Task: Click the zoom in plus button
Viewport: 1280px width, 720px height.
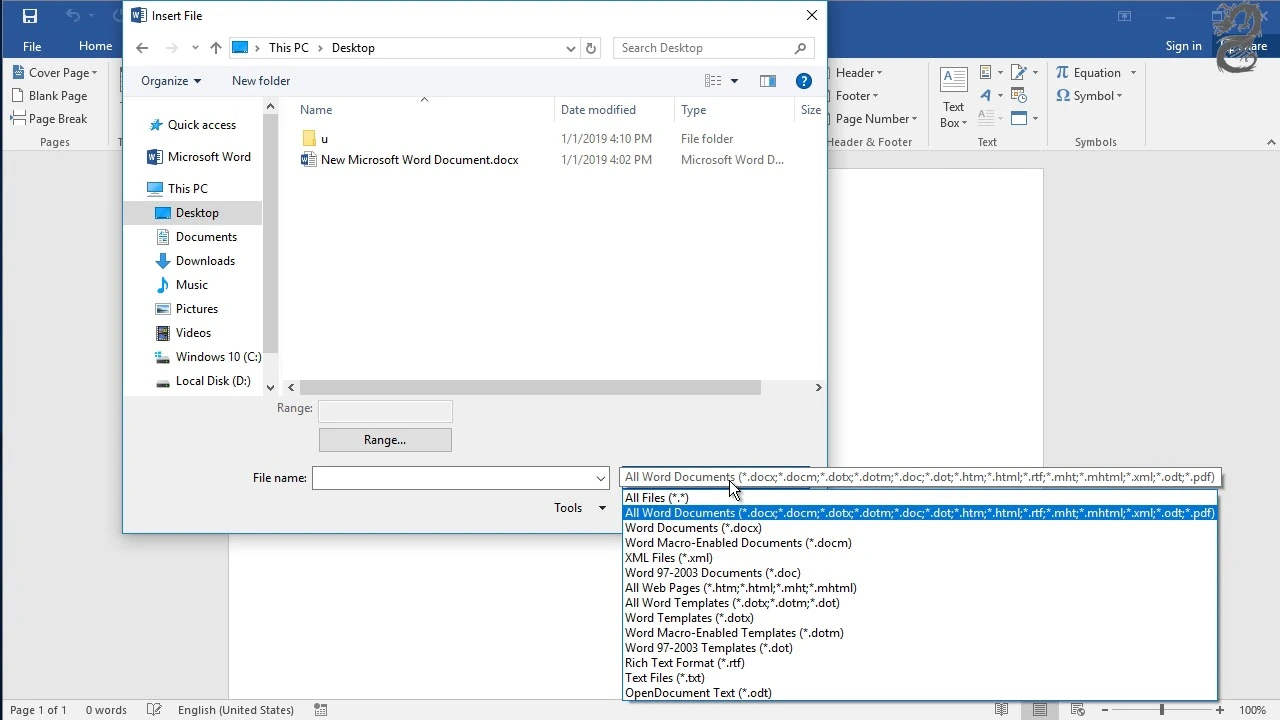Action: point(1220,710)
